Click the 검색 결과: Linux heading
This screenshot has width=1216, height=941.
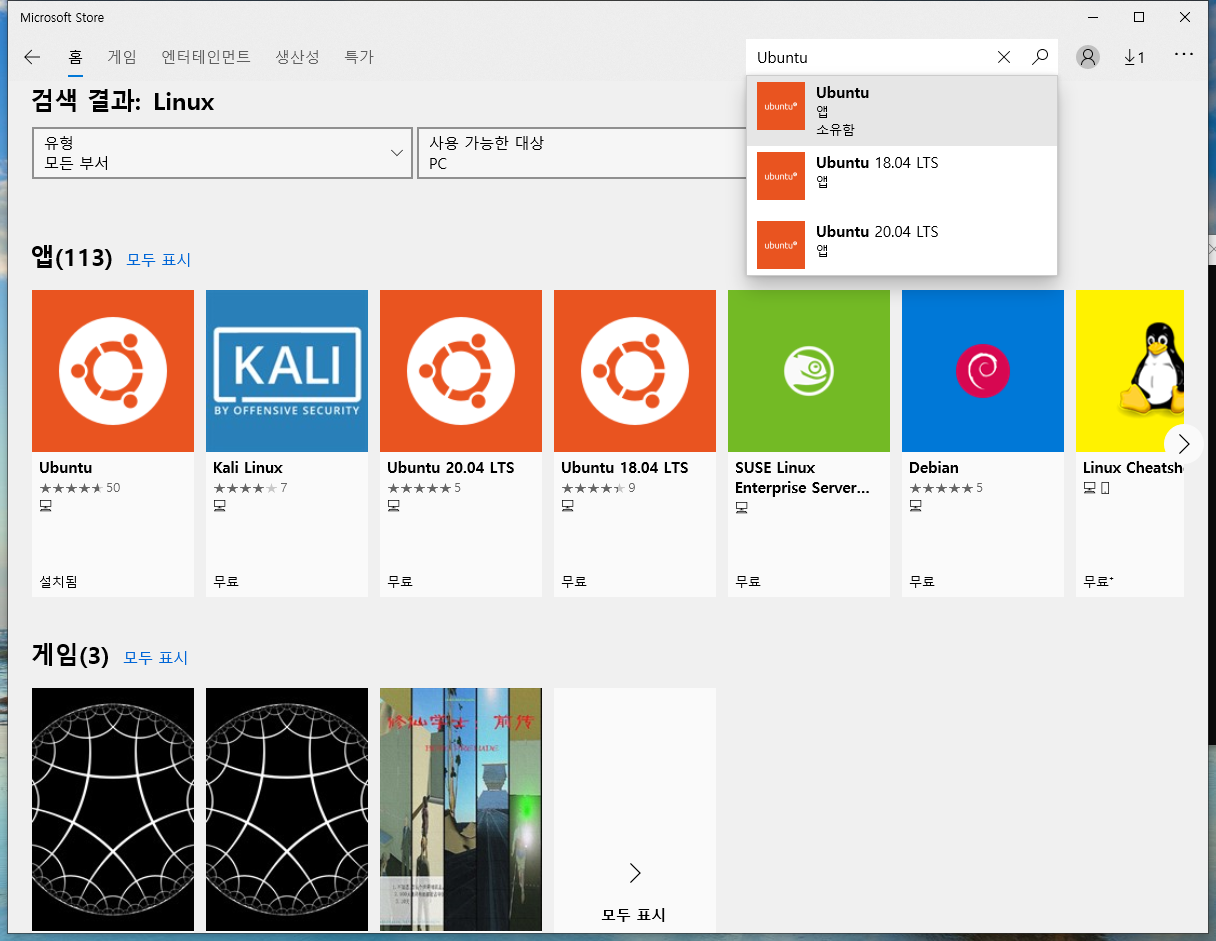(x=123, y=102)
